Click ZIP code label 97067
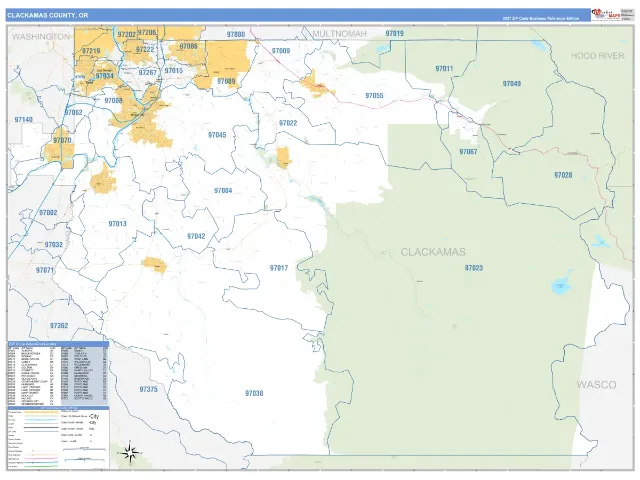The width and height of the screenshot is (640, 480). point(468,151)
